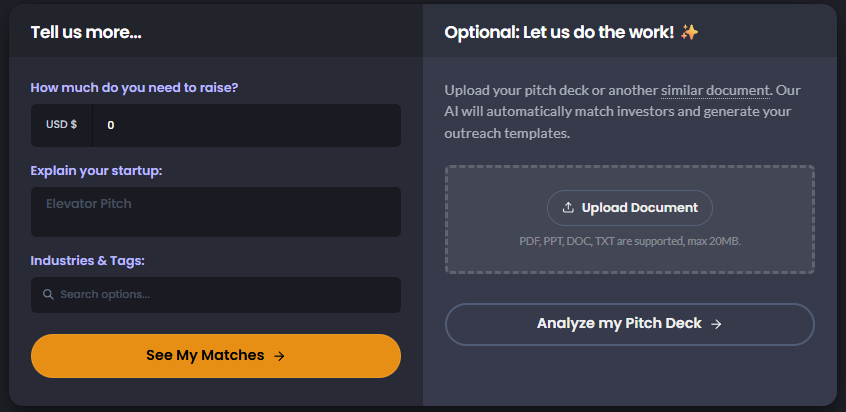Open the Industries & Tags search options box
Image resolution: width=846 pixels, height=412 pixels.
coord(216,295)
